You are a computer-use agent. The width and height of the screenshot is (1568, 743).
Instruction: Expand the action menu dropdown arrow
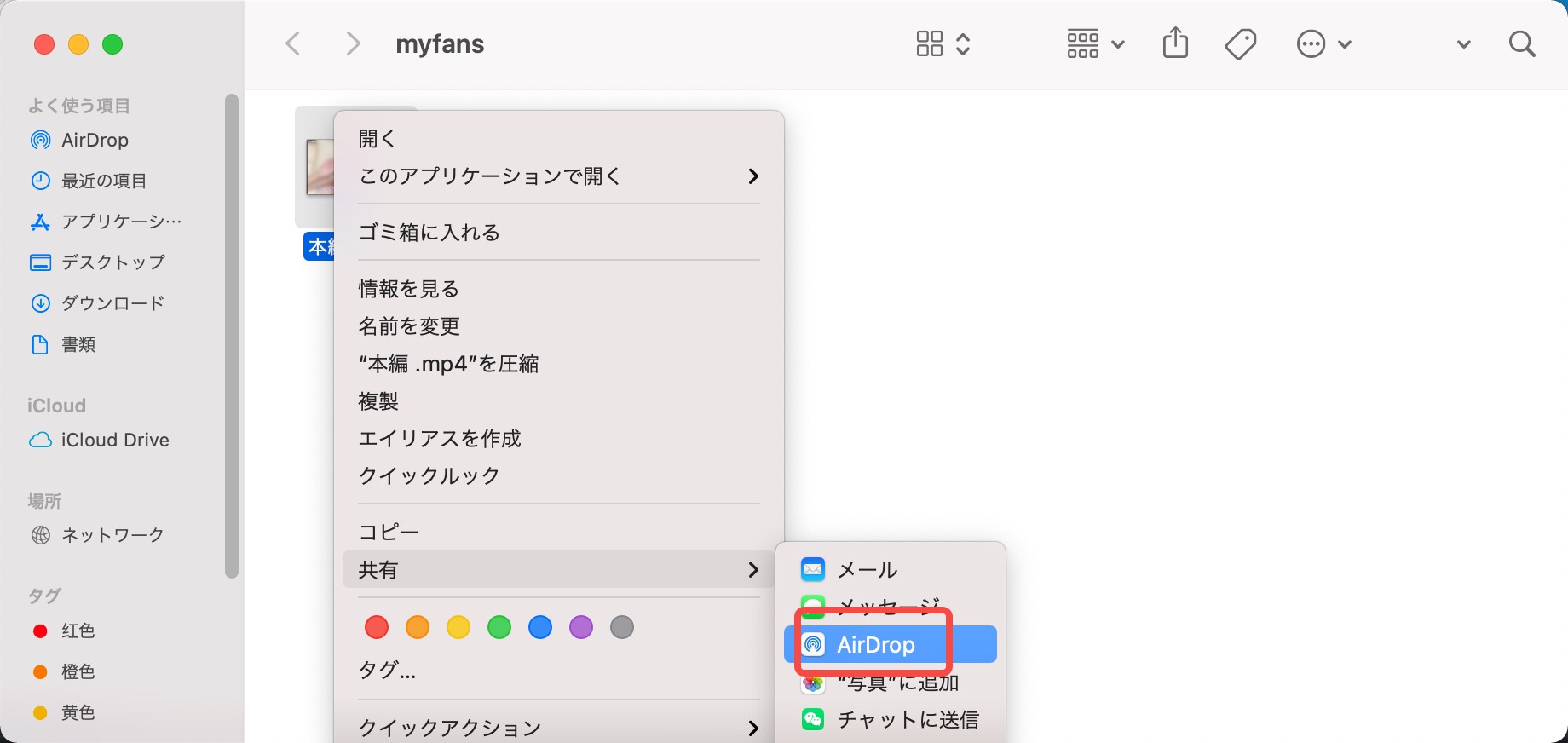[1345, 44]
